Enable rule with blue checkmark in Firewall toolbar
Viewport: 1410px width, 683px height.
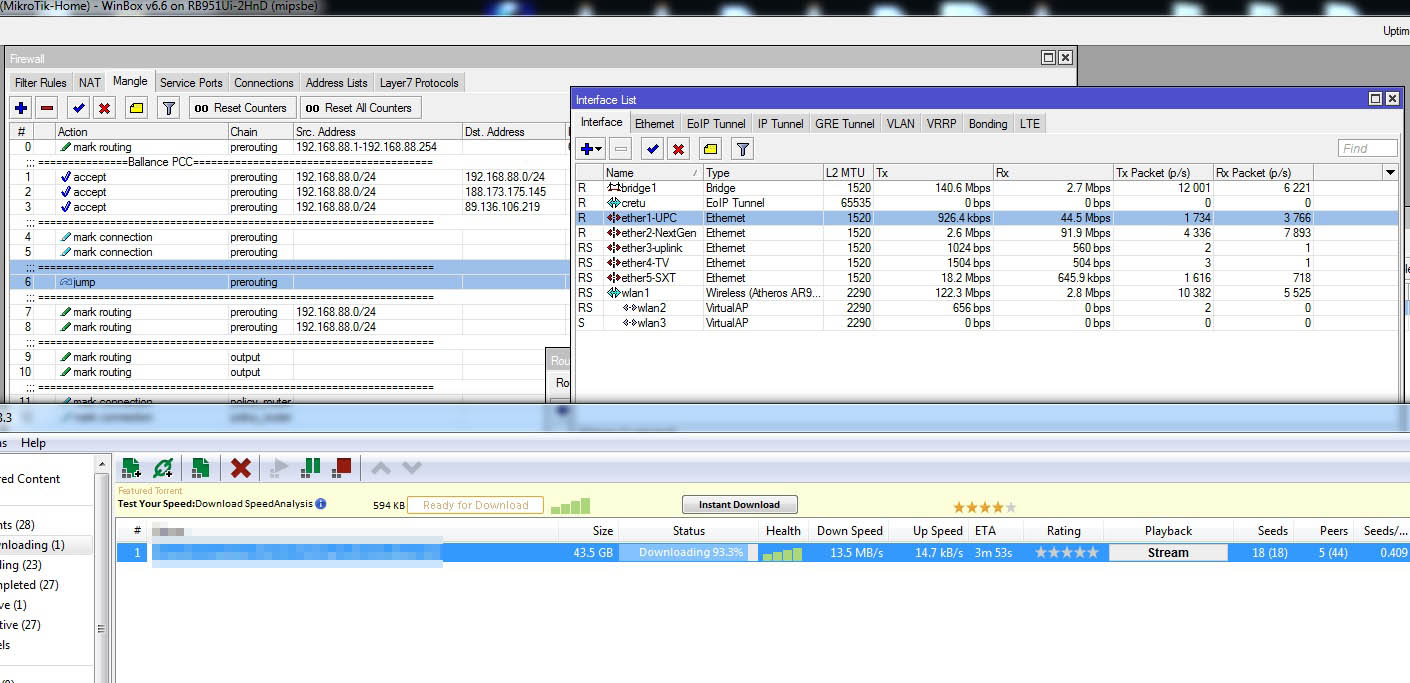tap(79, 108)
